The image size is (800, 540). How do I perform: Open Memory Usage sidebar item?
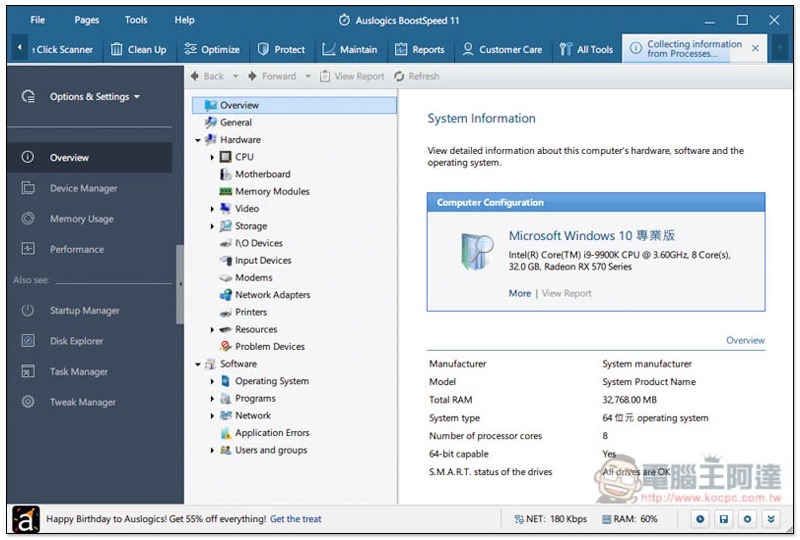[81, 219]
